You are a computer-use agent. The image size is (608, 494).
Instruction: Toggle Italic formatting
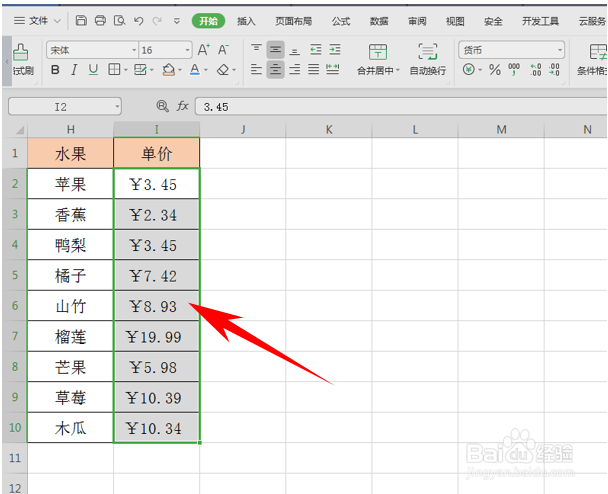74,70
